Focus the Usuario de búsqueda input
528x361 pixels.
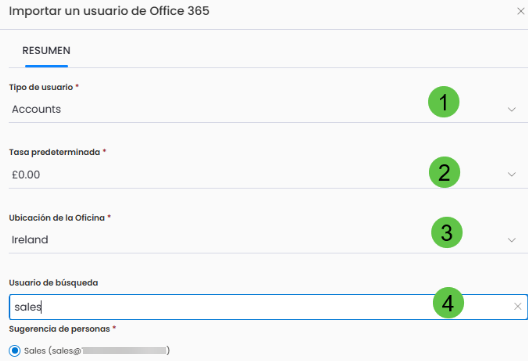coord(268,307)
